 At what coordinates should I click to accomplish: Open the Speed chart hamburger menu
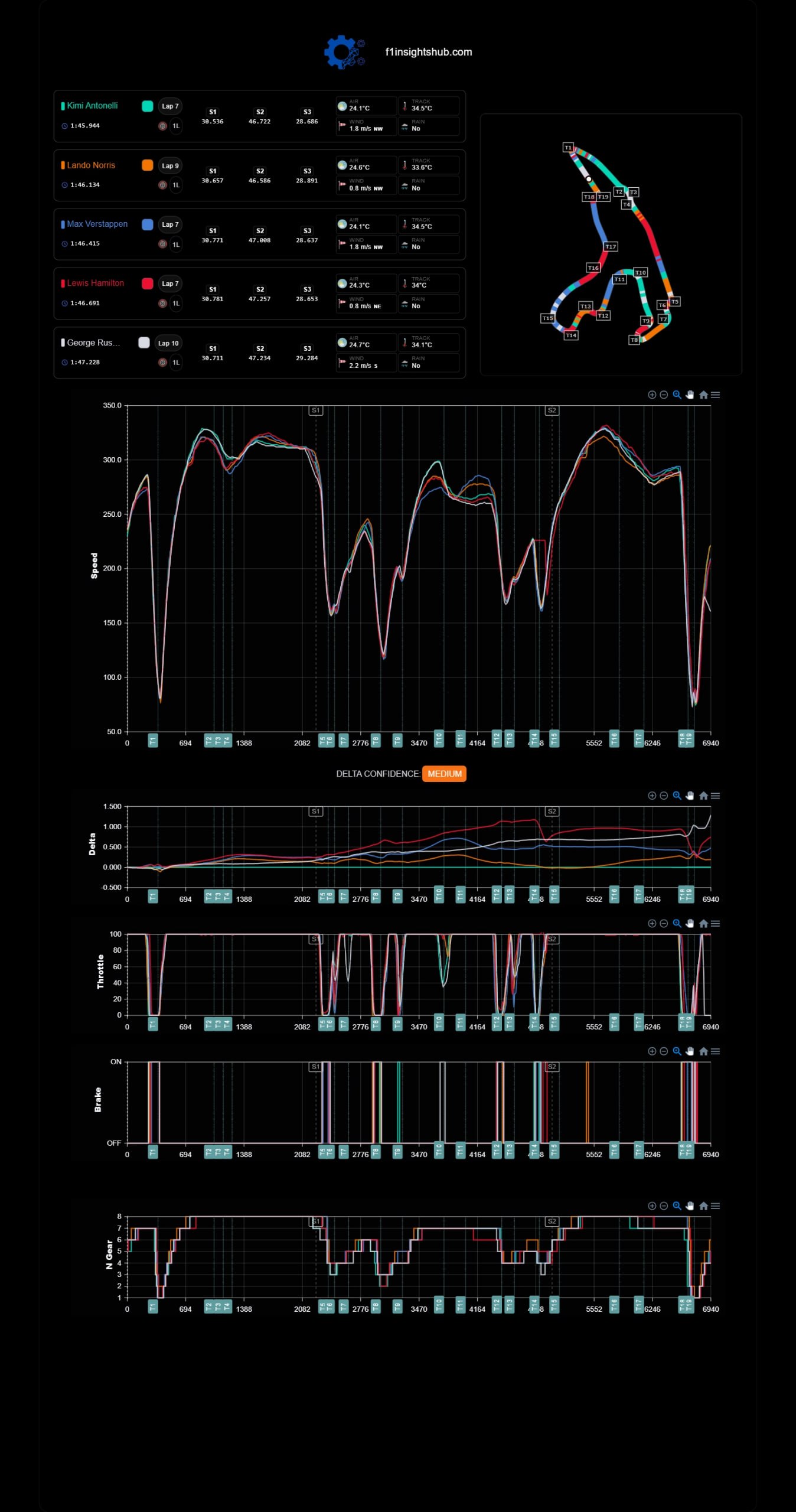(715, 395)
